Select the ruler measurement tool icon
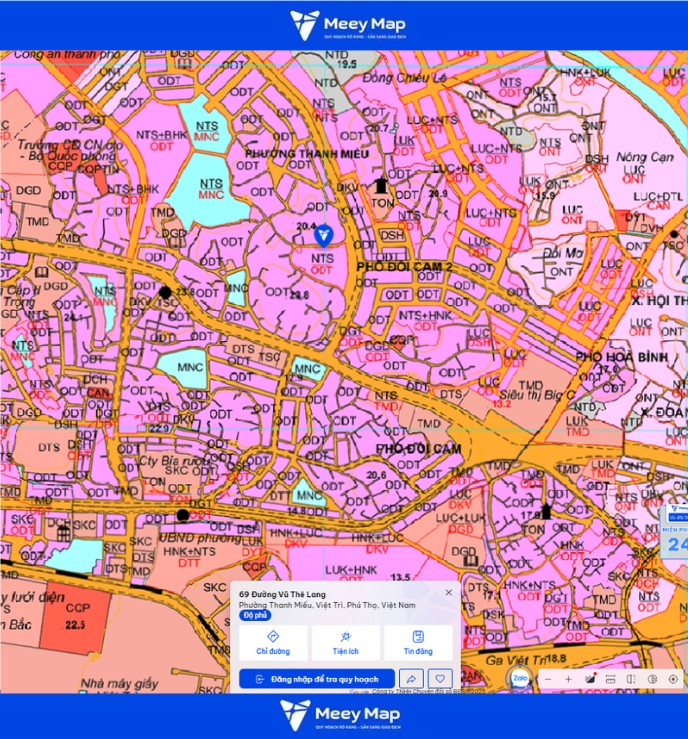Viewport: 688px width, 739px height. coord(610,679)
